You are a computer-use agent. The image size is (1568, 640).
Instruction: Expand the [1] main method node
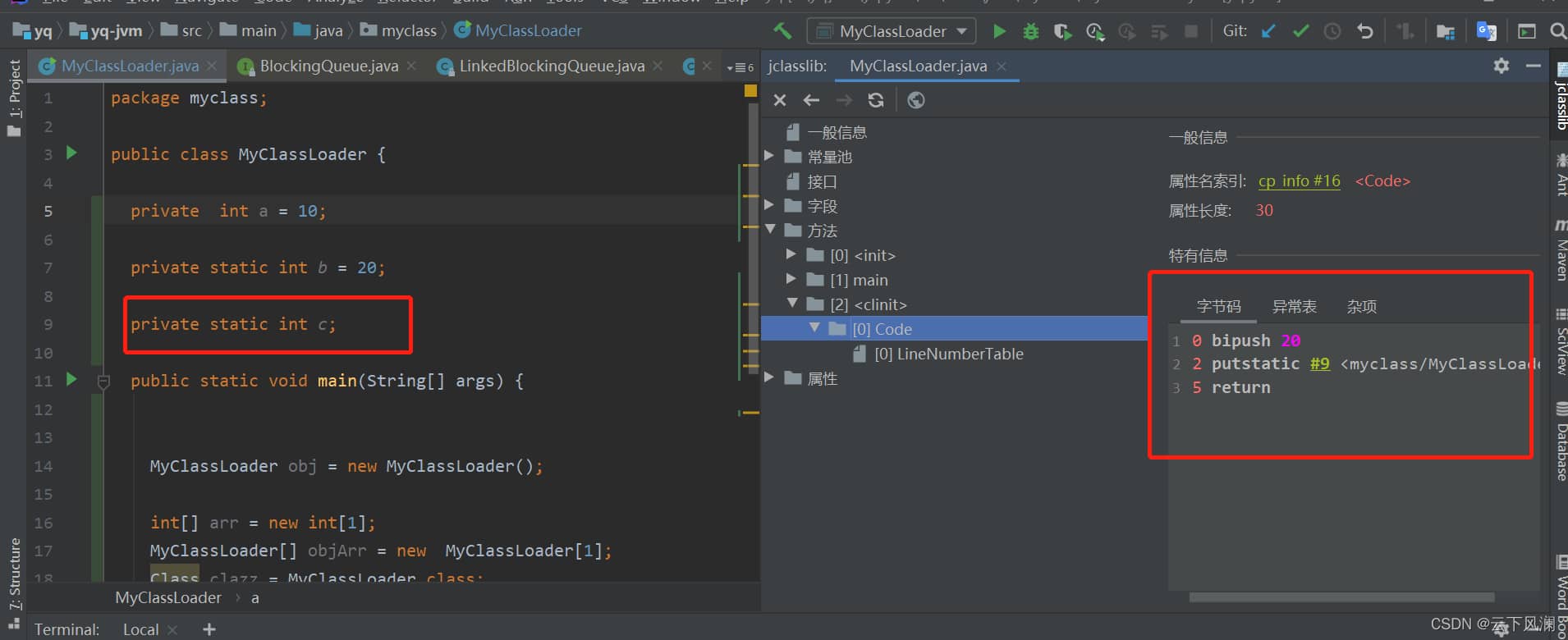(x=791, y=279)
